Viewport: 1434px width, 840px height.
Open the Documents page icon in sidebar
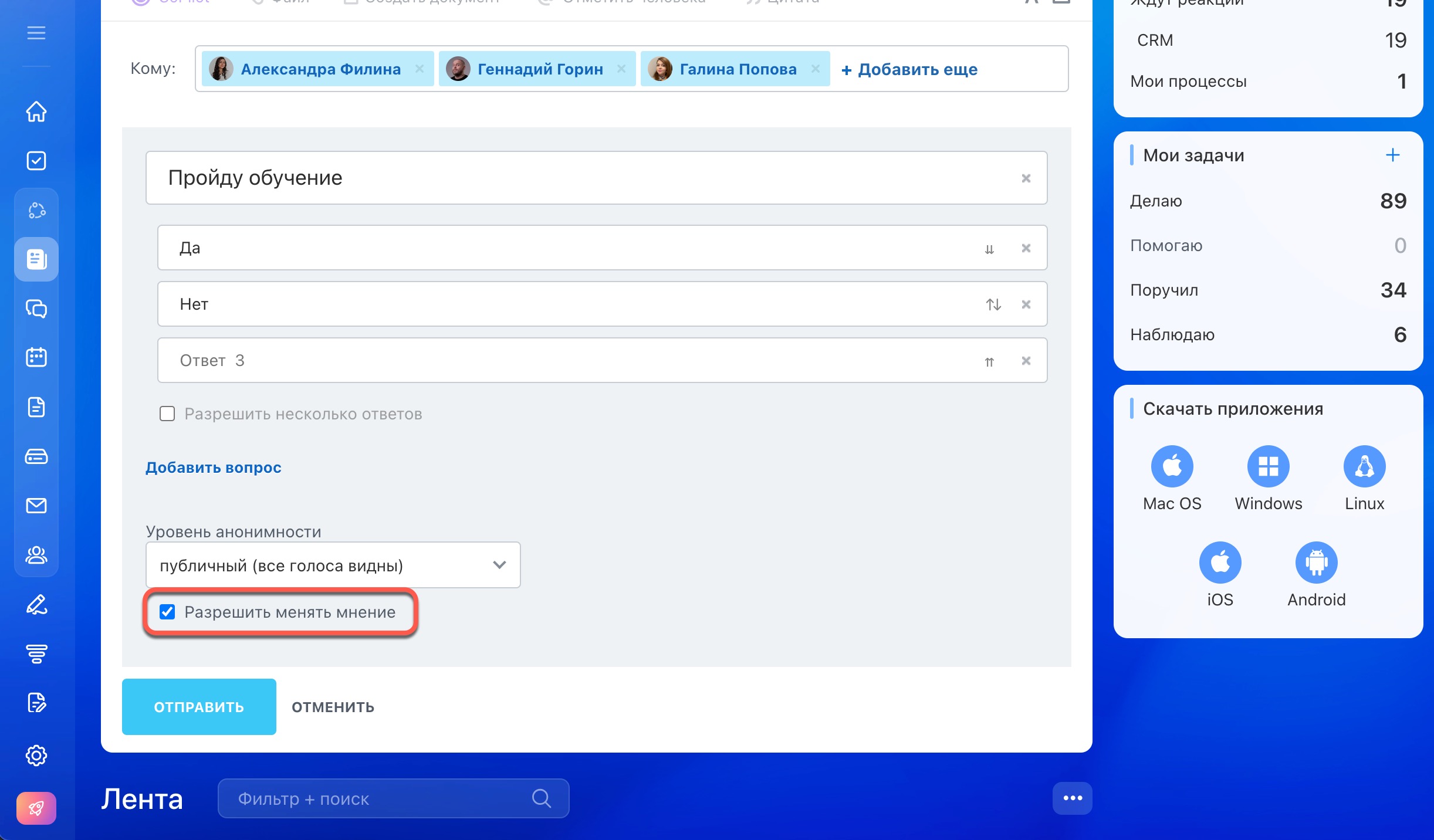(x=36, y=407)
